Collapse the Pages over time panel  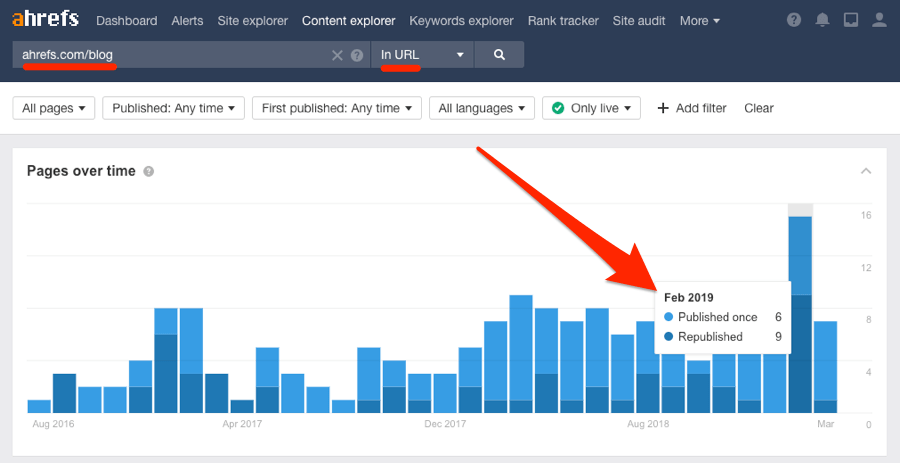[866, 170]
